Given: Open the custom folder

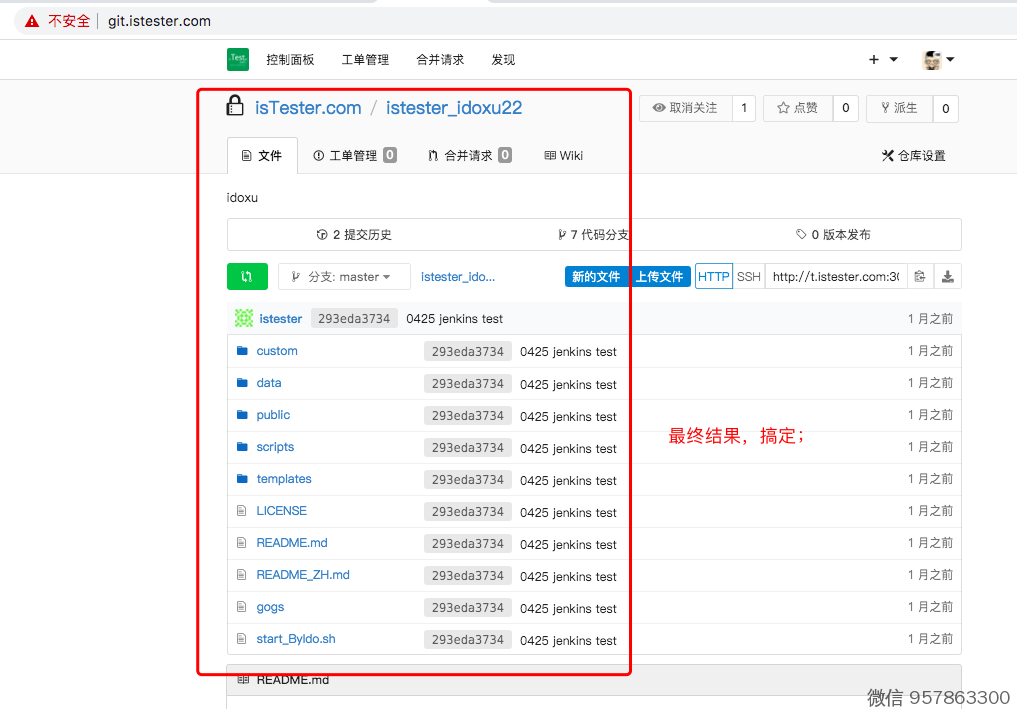Looking at the screenshot, I should tap(277, 351).
